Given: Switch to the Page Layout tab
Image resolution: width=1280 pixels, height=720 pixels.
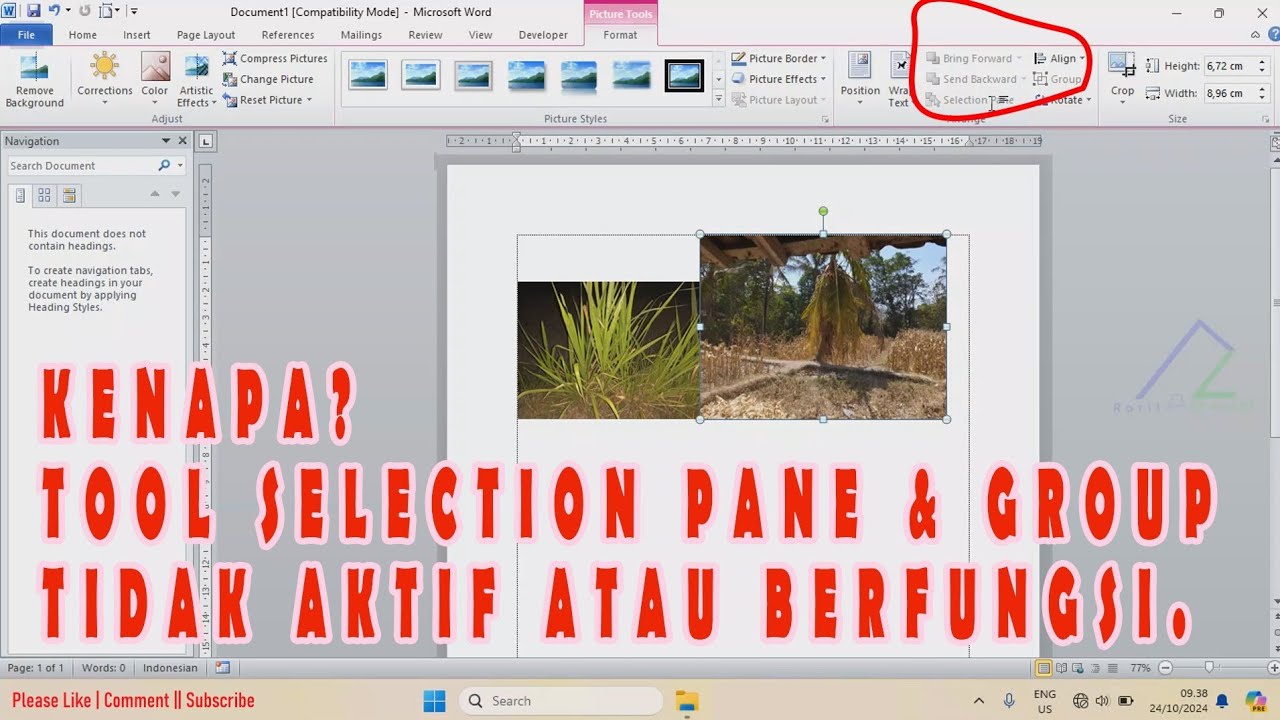Looking at the screenshot, I should tap(206, 35).
